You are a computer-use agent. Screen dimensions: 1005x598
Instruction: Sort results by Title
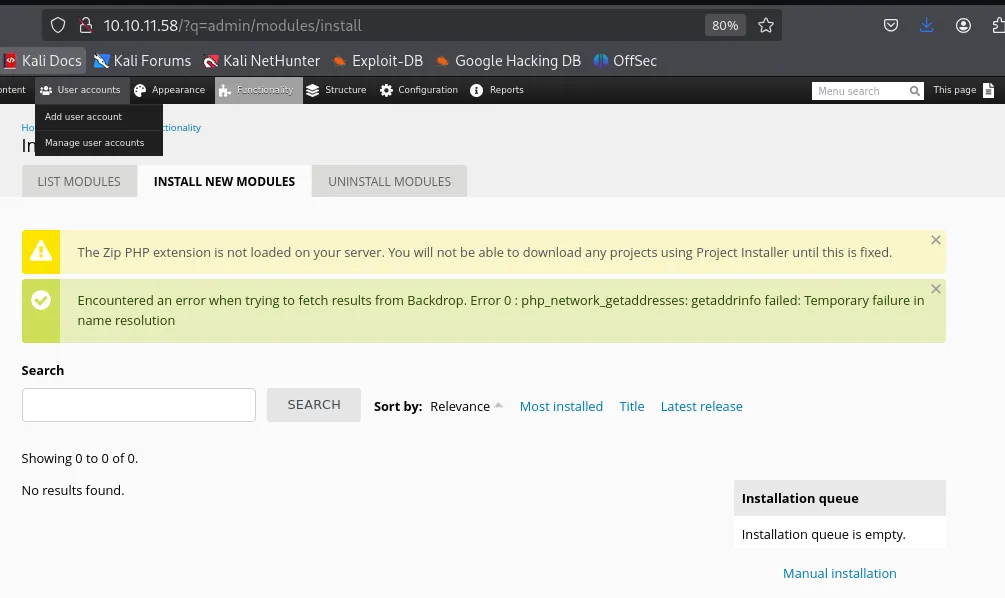click(631, 406)
